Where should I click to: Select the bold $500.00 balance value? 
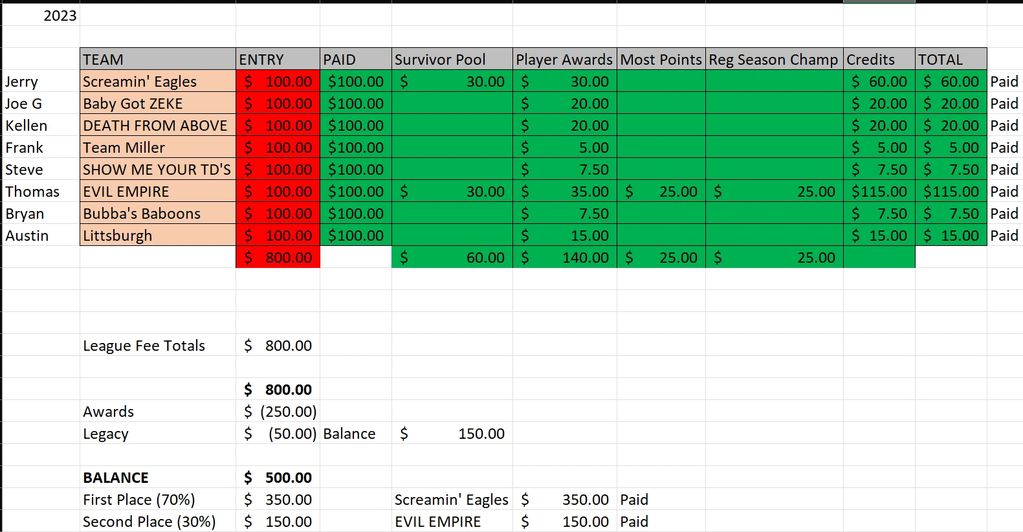coord(278,478)
